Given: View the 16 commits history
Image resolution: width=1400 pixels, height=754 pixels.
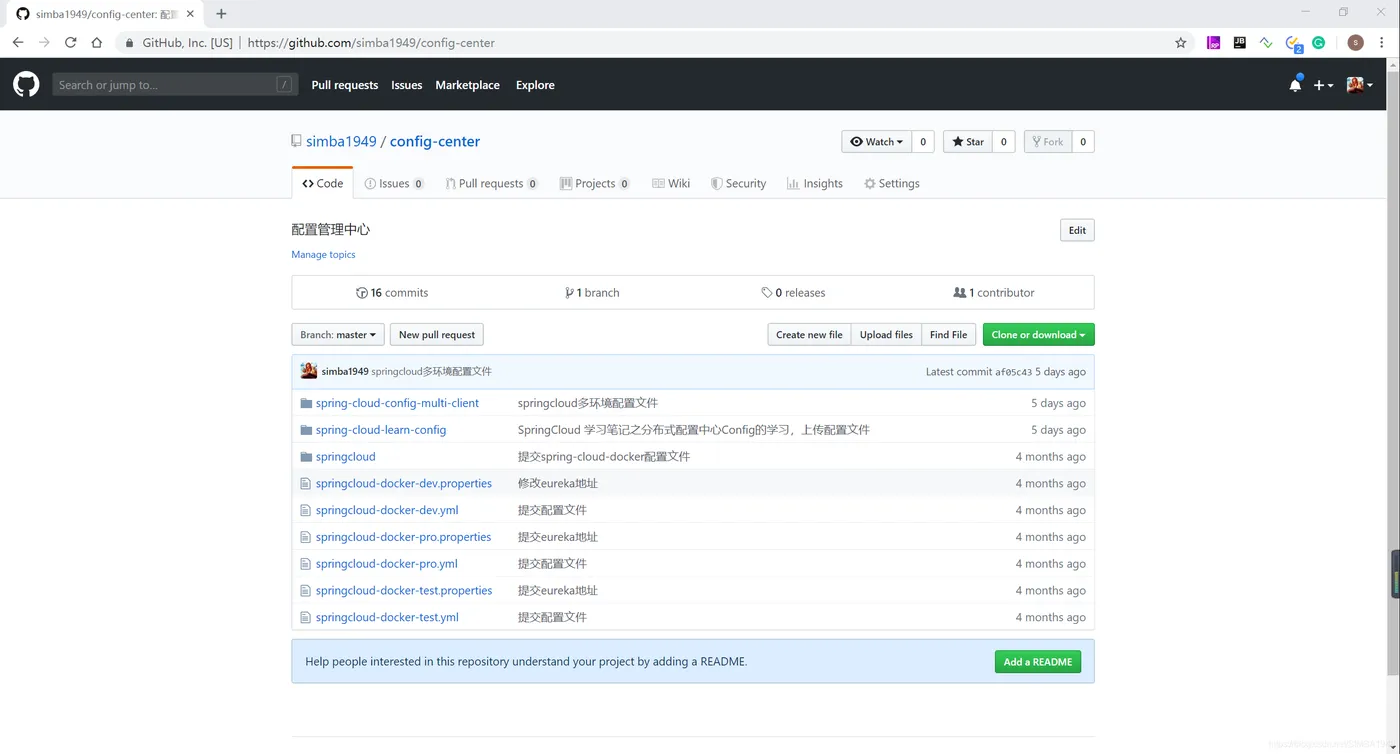Looking at the screenshot, I should tap(392, 293).
